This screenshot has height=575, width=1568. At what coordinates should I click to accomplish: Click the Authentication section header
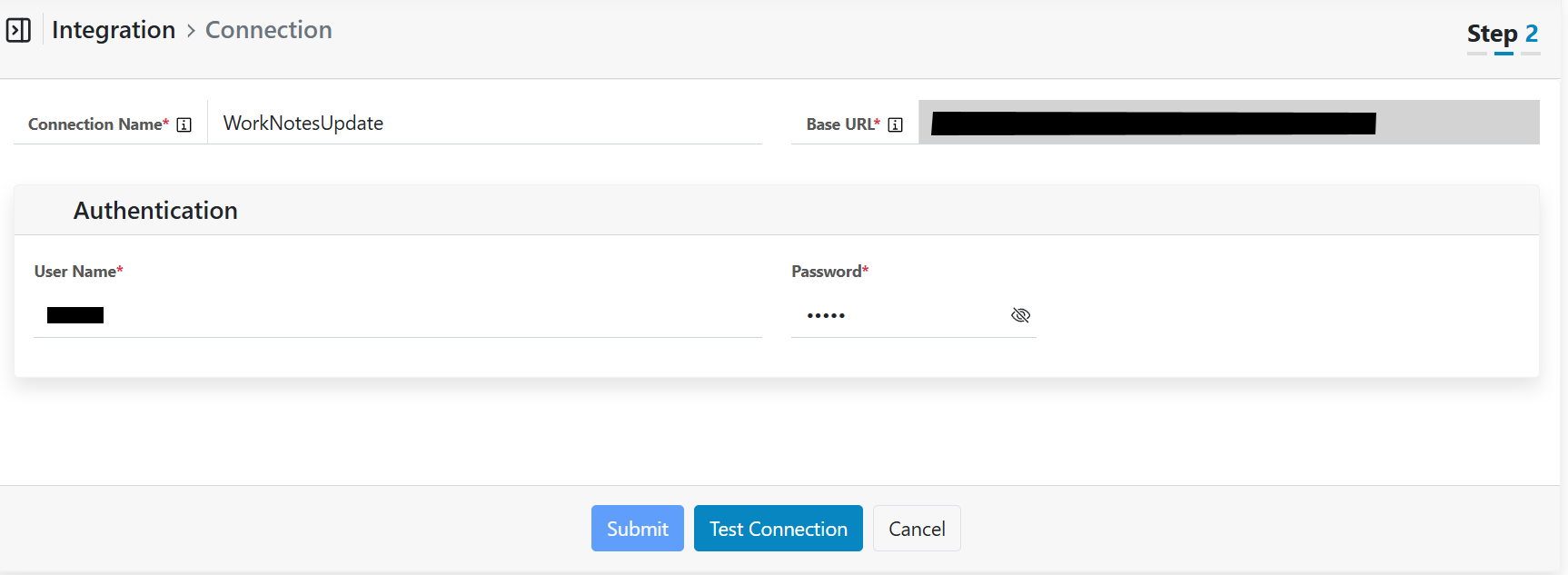(x=155, y=211)
